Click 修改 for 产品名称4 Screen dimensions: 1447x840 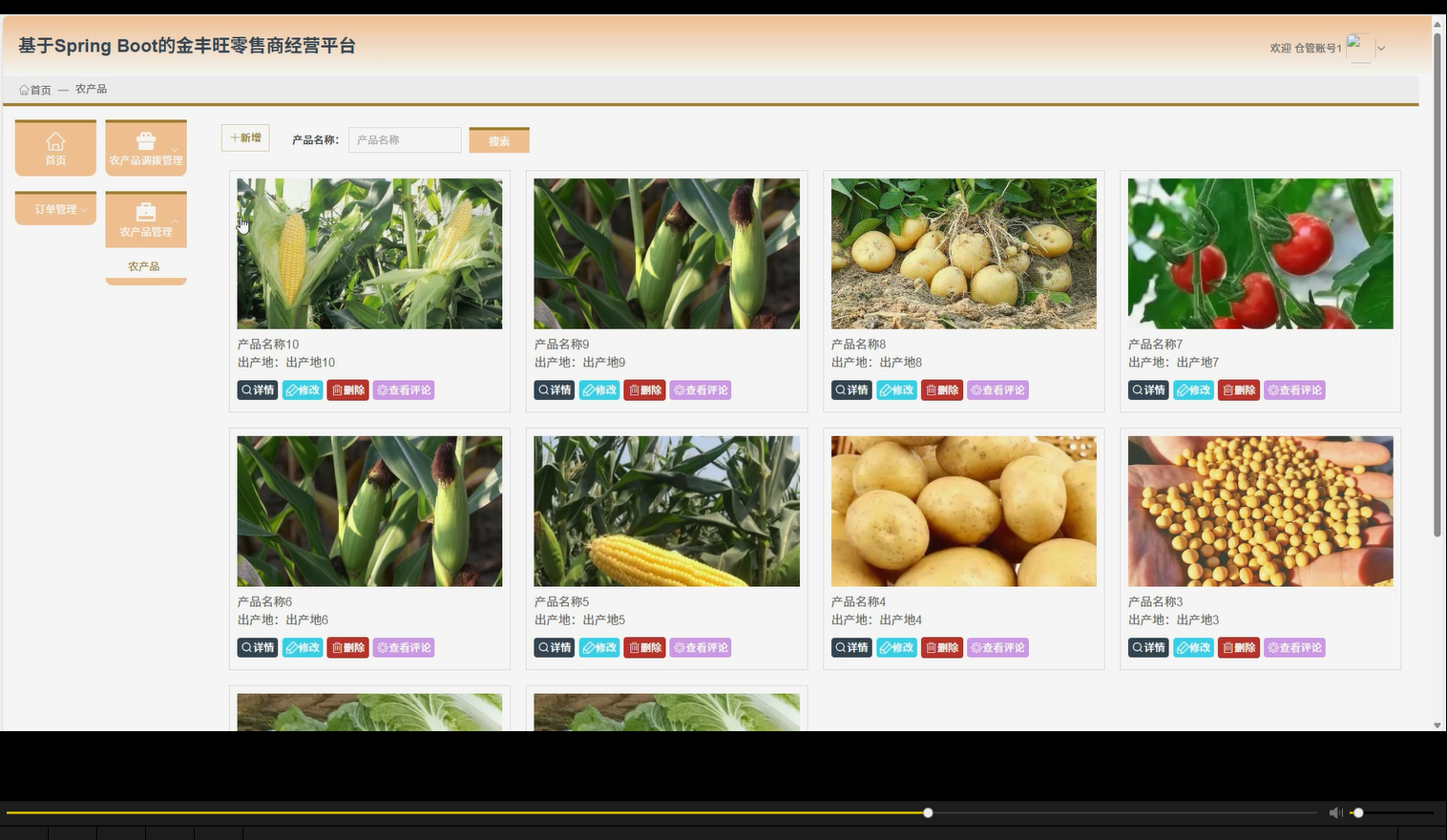(x=896, y=648)
